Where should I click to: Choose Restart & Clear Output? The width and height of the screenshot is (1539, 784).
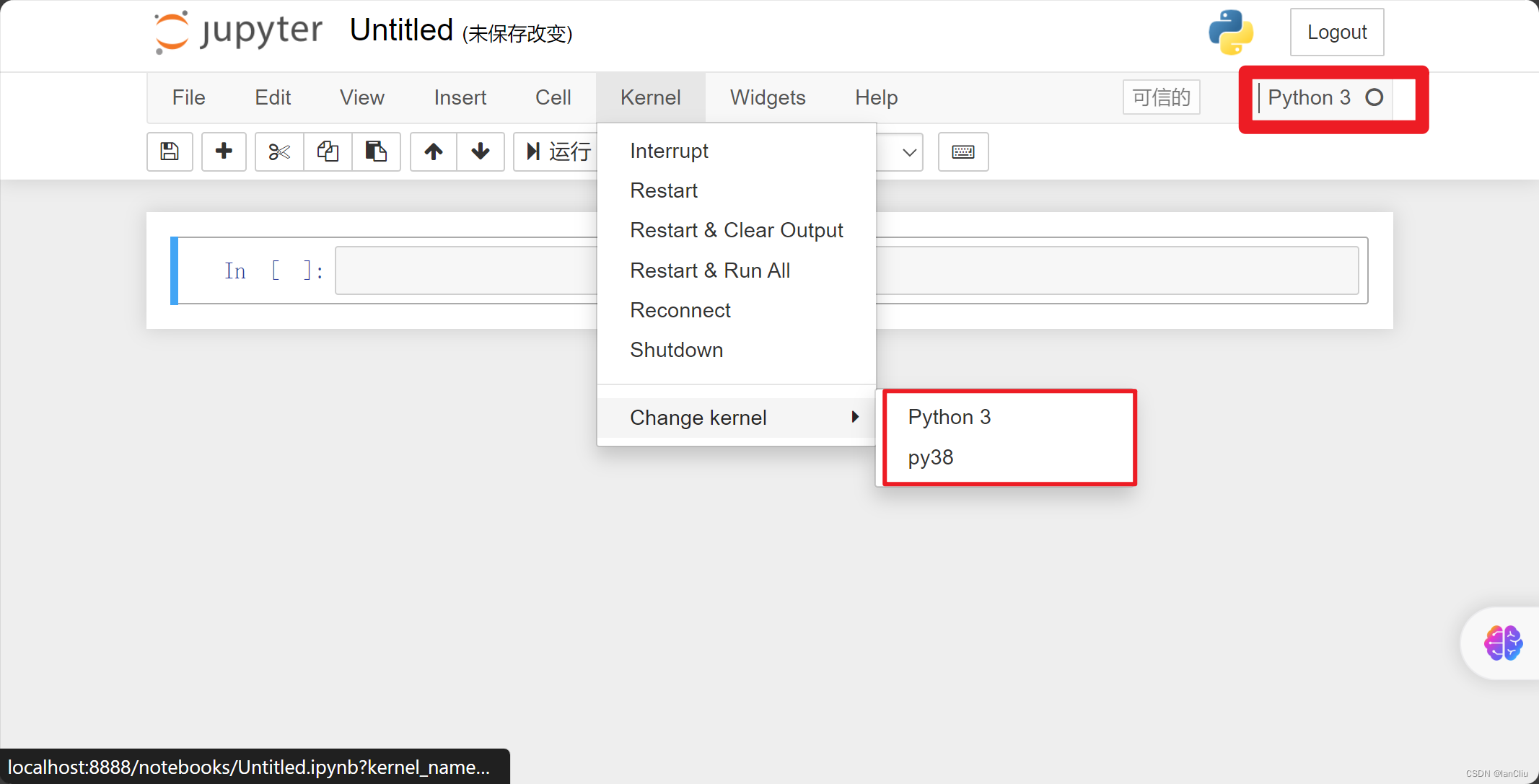(x=736, y=230)
